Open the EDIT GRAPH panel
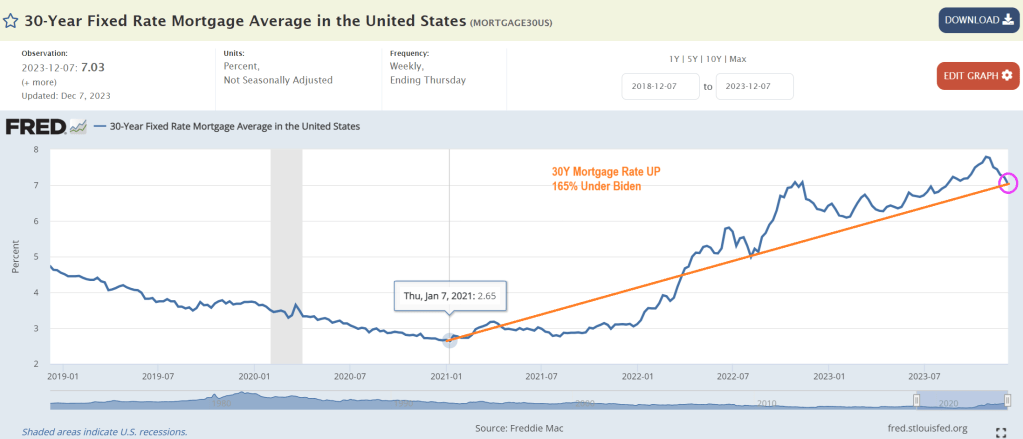Screen dimensions: 1023x439 [x=978, y=75]
